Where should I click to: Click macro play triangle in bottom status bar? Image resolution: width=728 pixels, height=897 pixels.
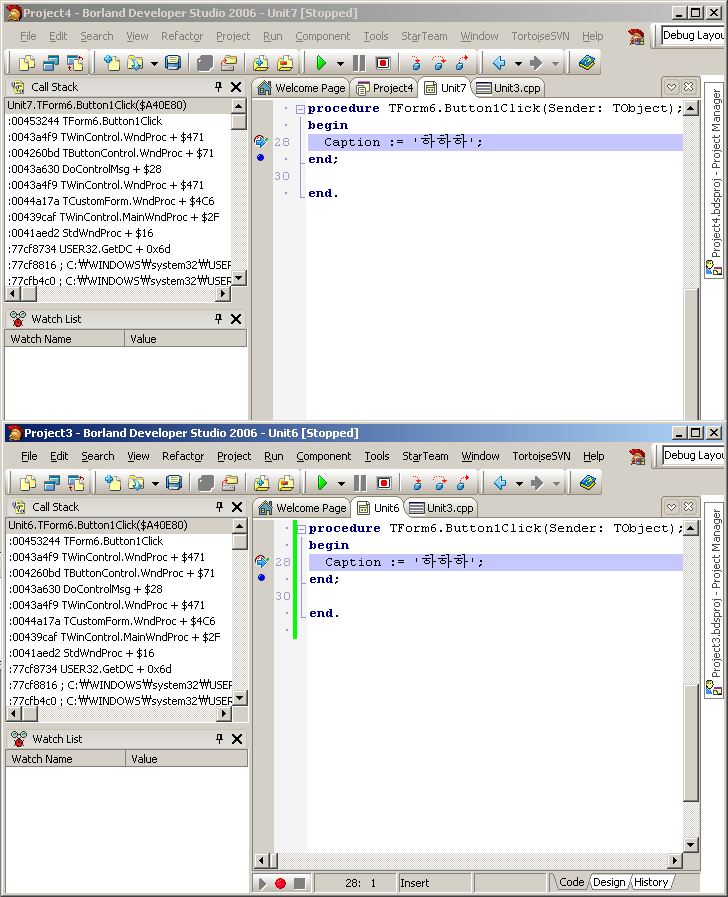point(263,883)
